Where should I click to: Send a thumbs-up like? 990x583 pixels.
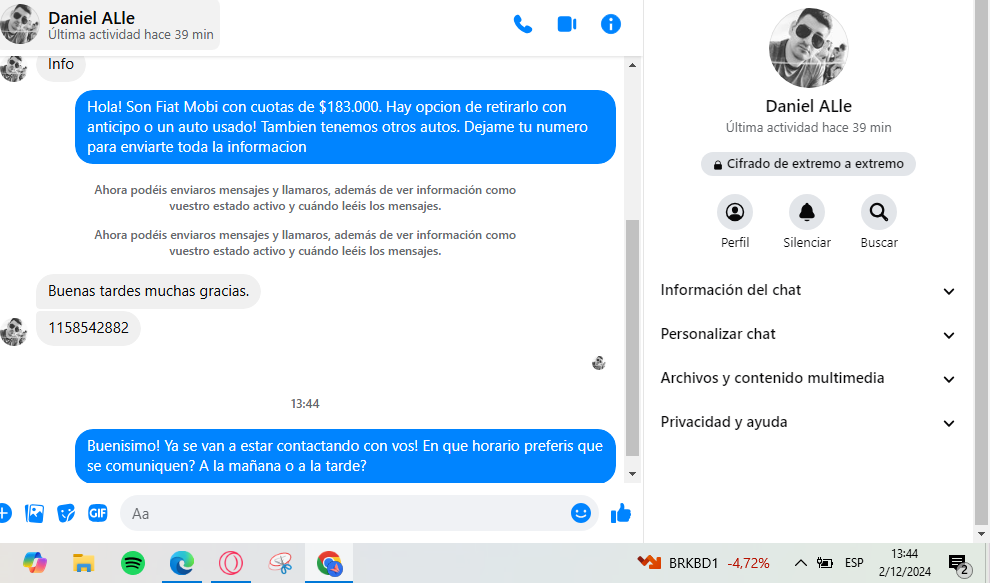point(621,514)
